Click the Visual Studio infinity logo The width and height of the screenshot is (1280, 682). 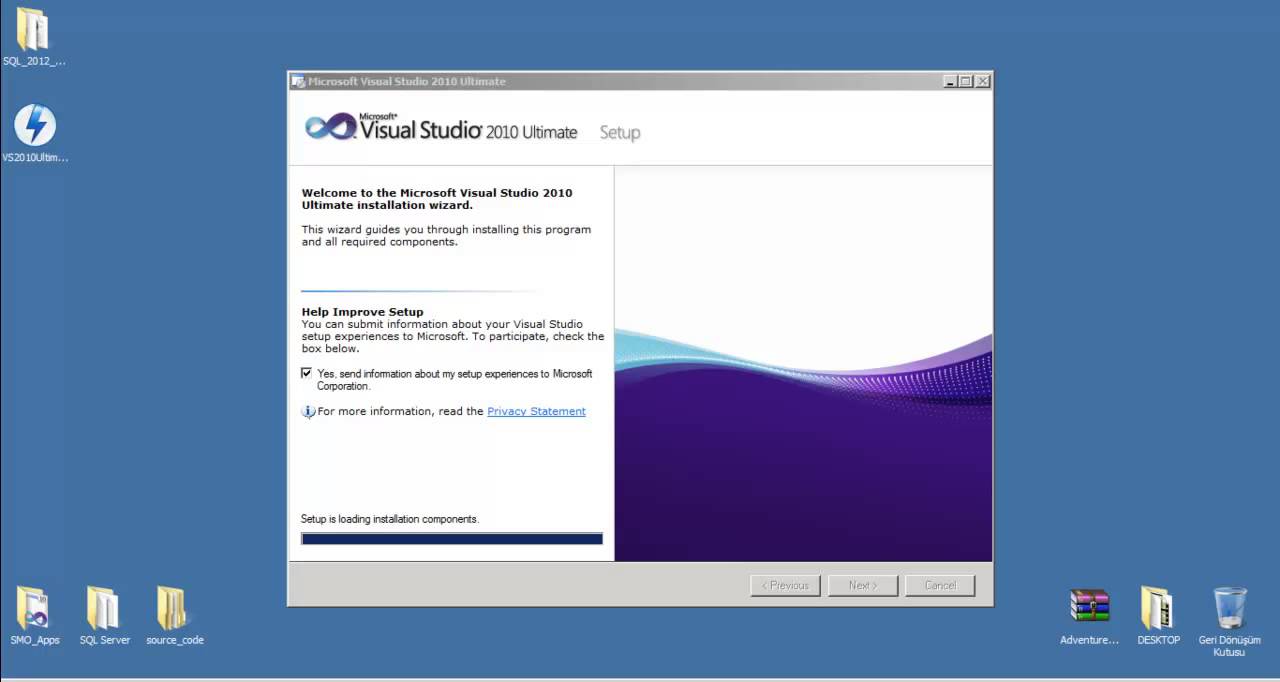[x=330, y=127]
